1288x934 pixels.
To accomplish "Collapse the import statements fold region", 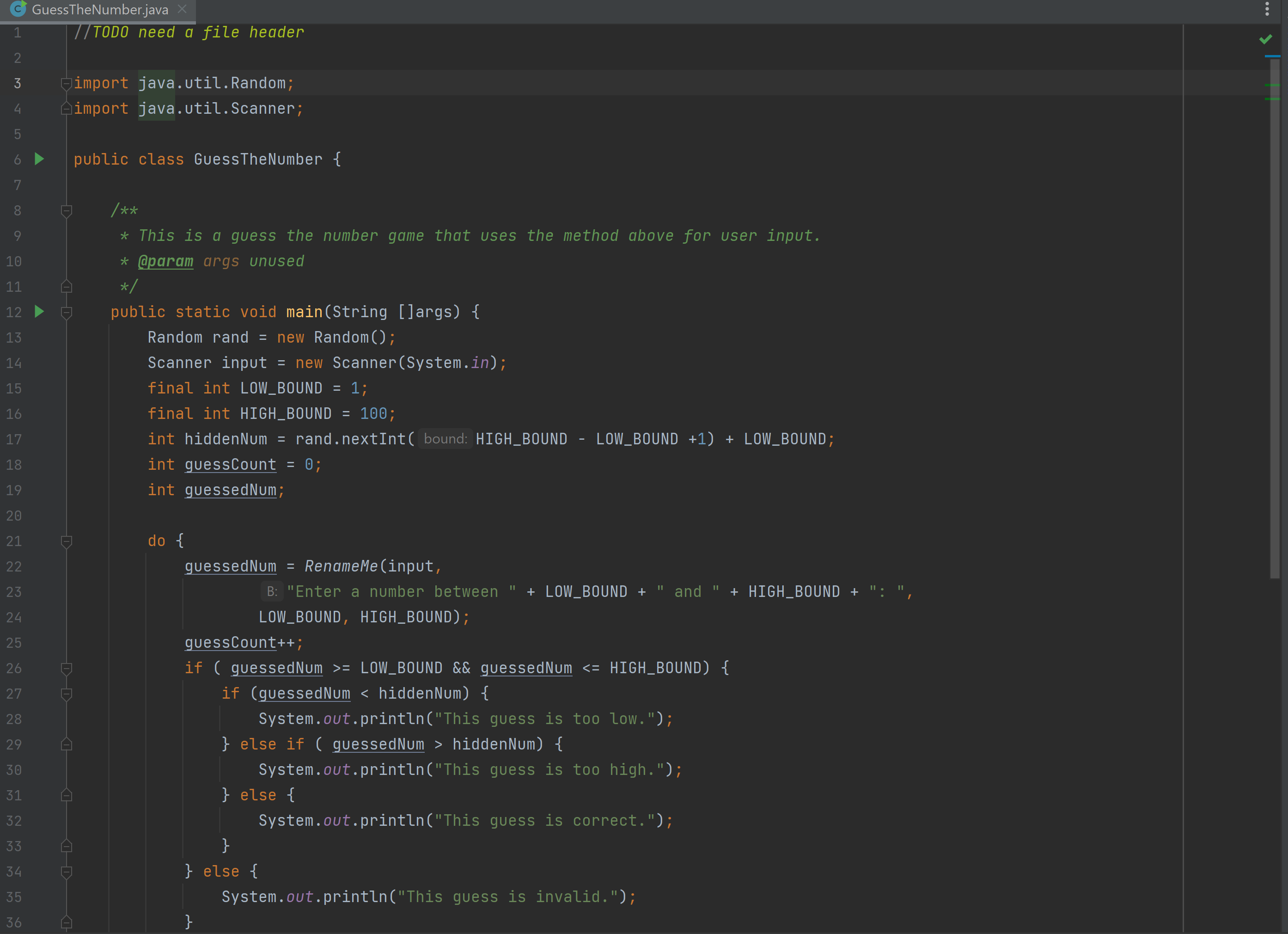I will tap(66, 83).
